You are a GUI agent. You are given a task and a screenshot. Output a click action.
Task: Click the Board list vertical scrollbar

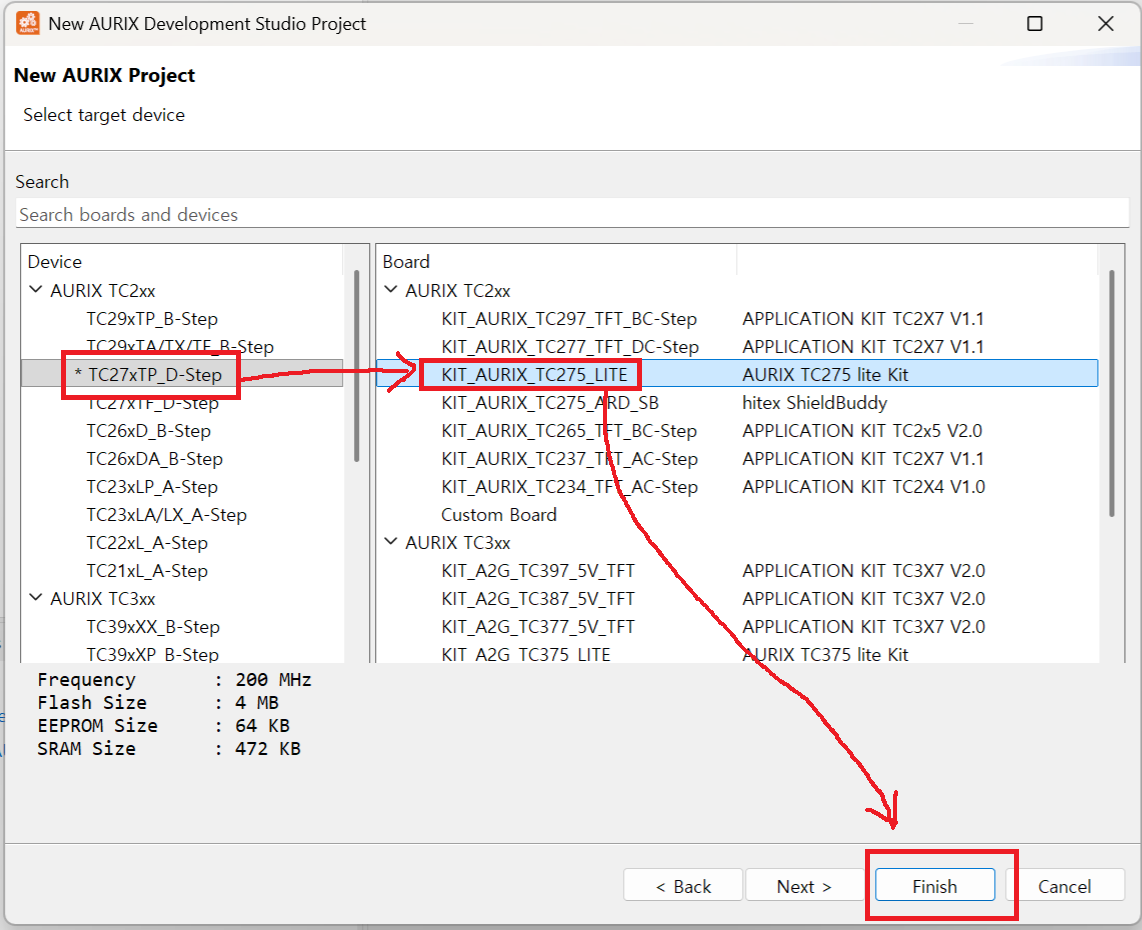tap(1110, 392)
